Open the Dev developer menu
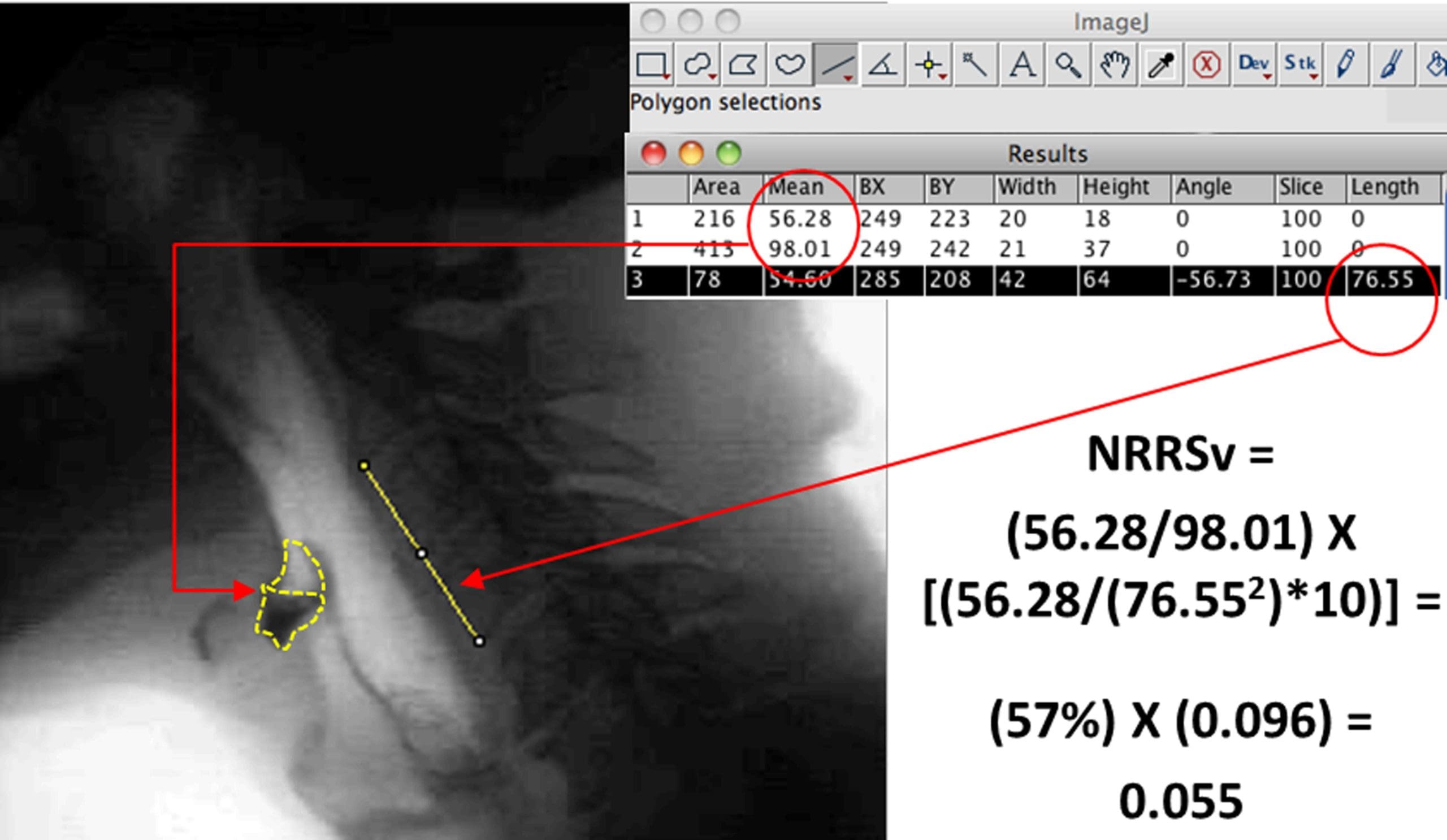This screenshot has width=1447, height=840. click(1253, 64)
